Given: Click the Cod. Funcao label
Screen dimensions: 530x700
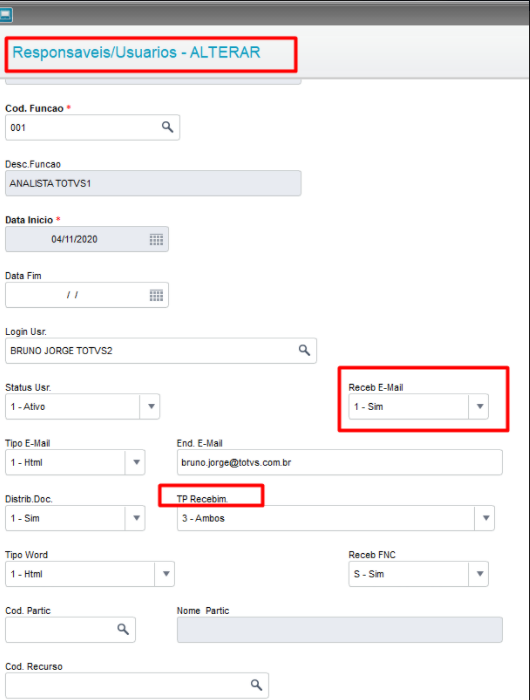Looking at the screenshot, I should pyautogui.click(x=34, y=108).
